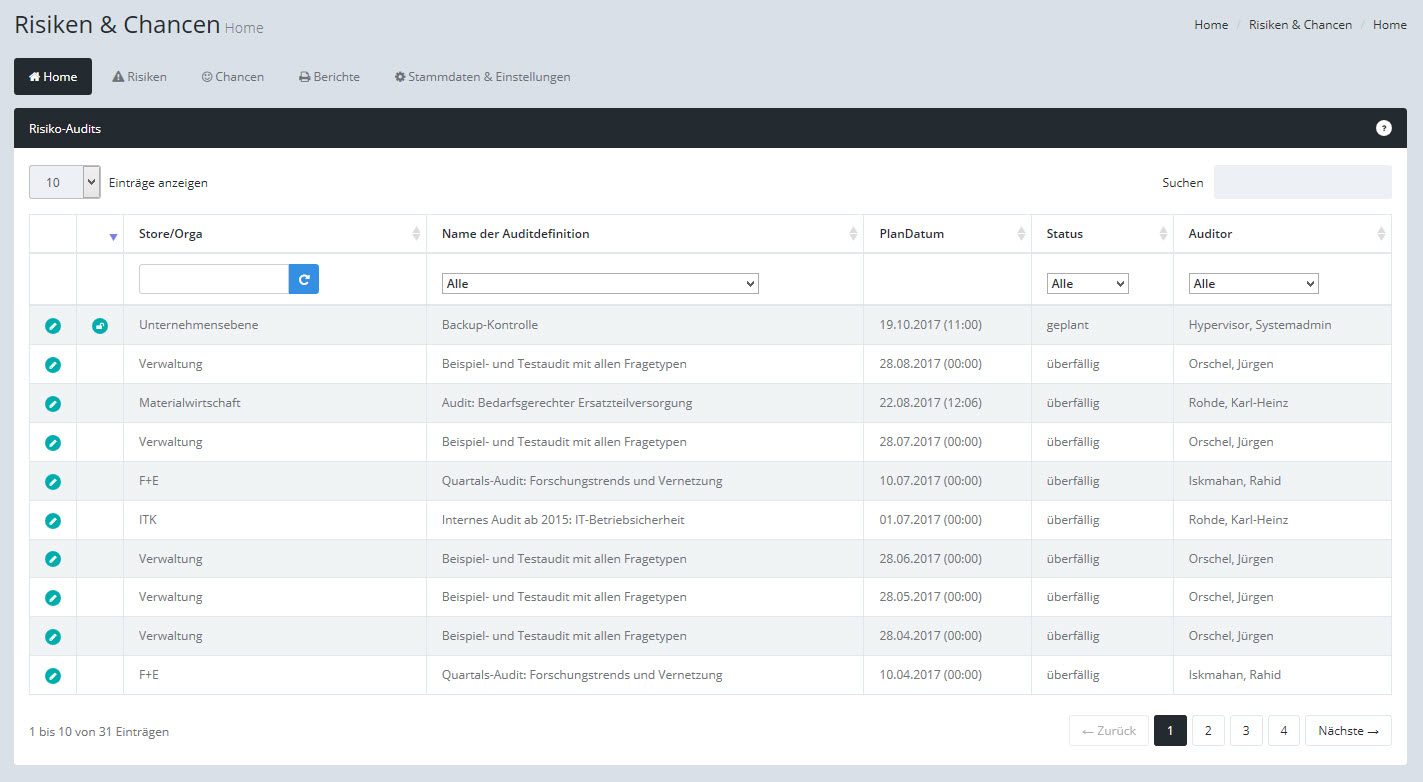1423x782 pixels.
Task: Click the Suchen search input field
Action: click(1302, 182)
